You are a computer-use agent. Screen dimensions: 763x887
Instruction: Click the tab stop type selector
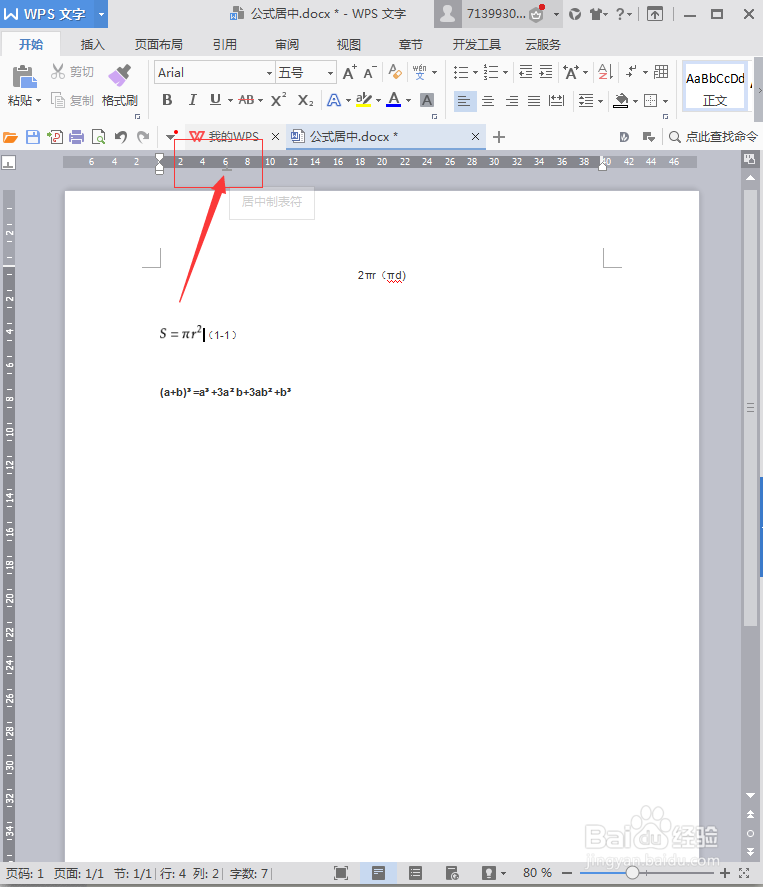(8, 163)
